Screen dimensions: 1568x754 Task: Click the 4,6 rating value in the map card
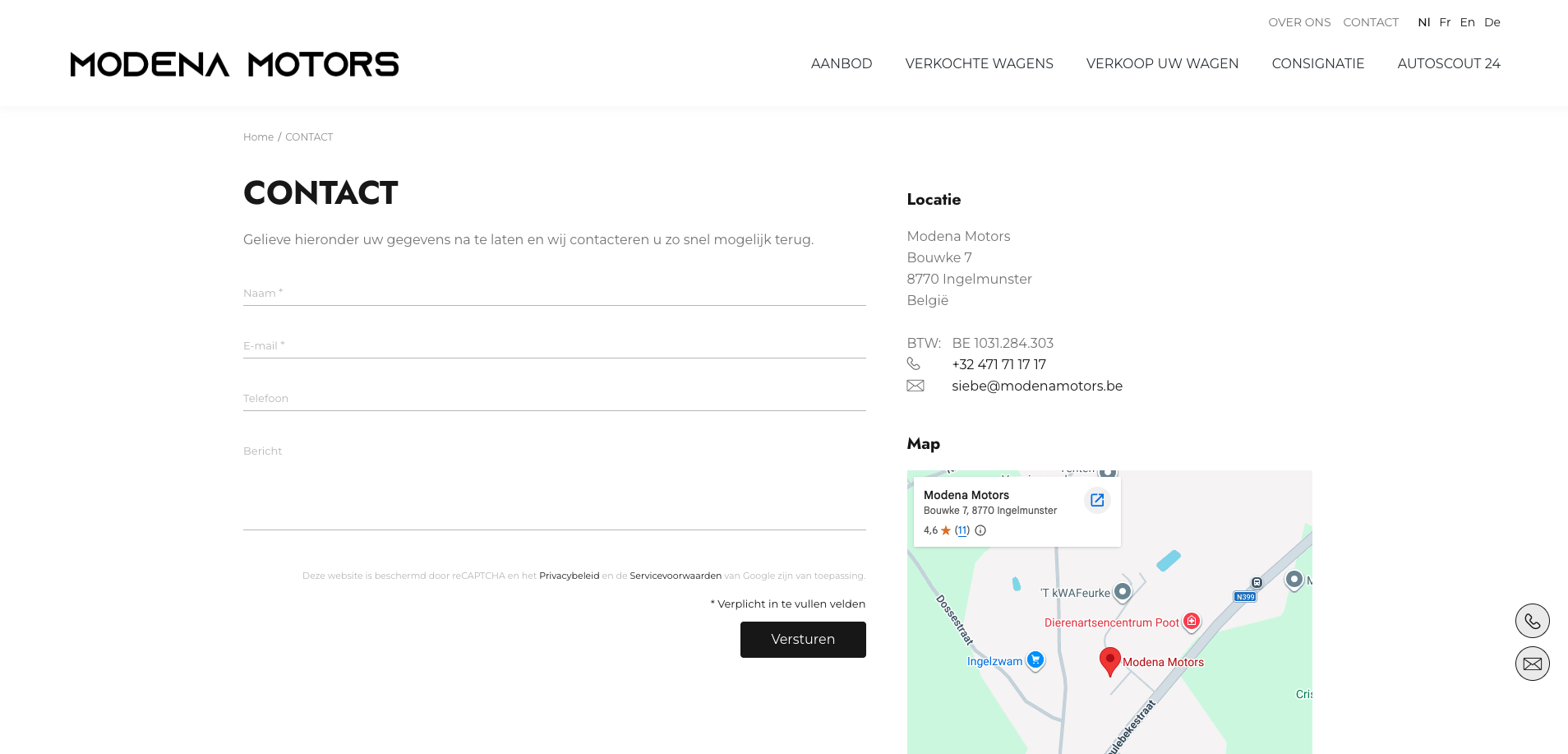[x=930, y=530]
